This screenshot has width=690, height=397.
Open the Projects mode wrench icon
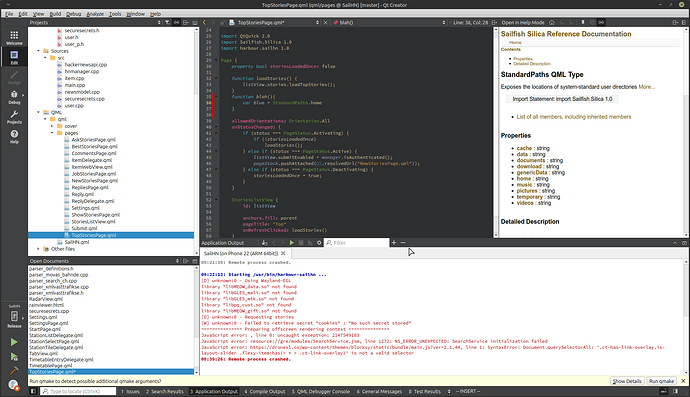click(x=14, y=117)
